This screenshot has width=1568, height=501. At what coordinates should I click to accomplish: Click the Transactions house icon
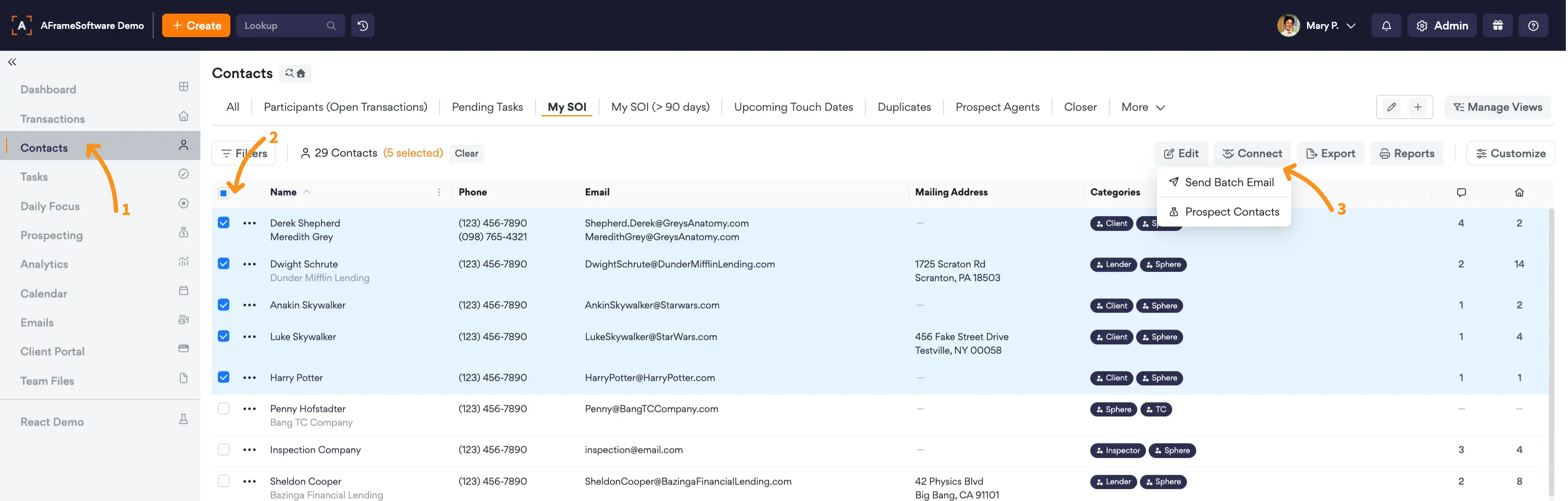point(183,116)
